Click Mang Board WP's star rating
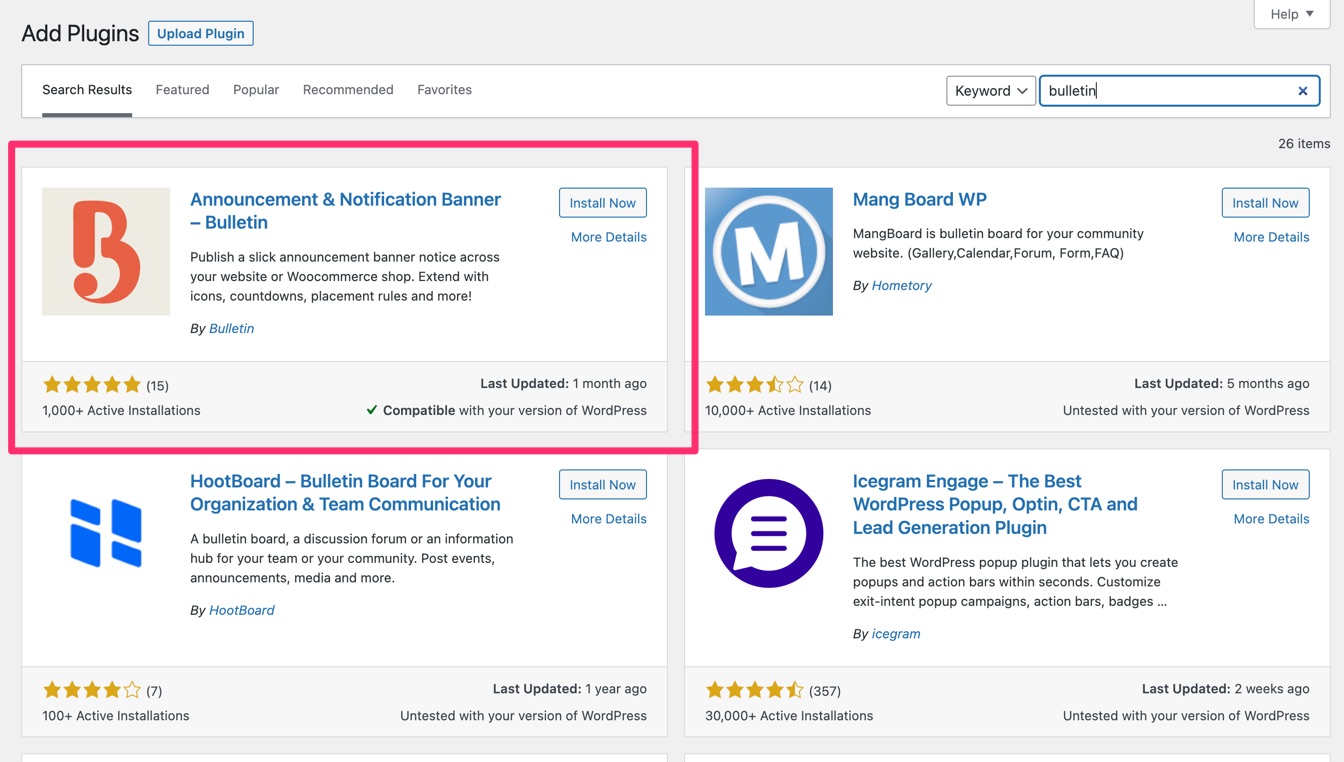1344x762 pixels. pos(755,384)
